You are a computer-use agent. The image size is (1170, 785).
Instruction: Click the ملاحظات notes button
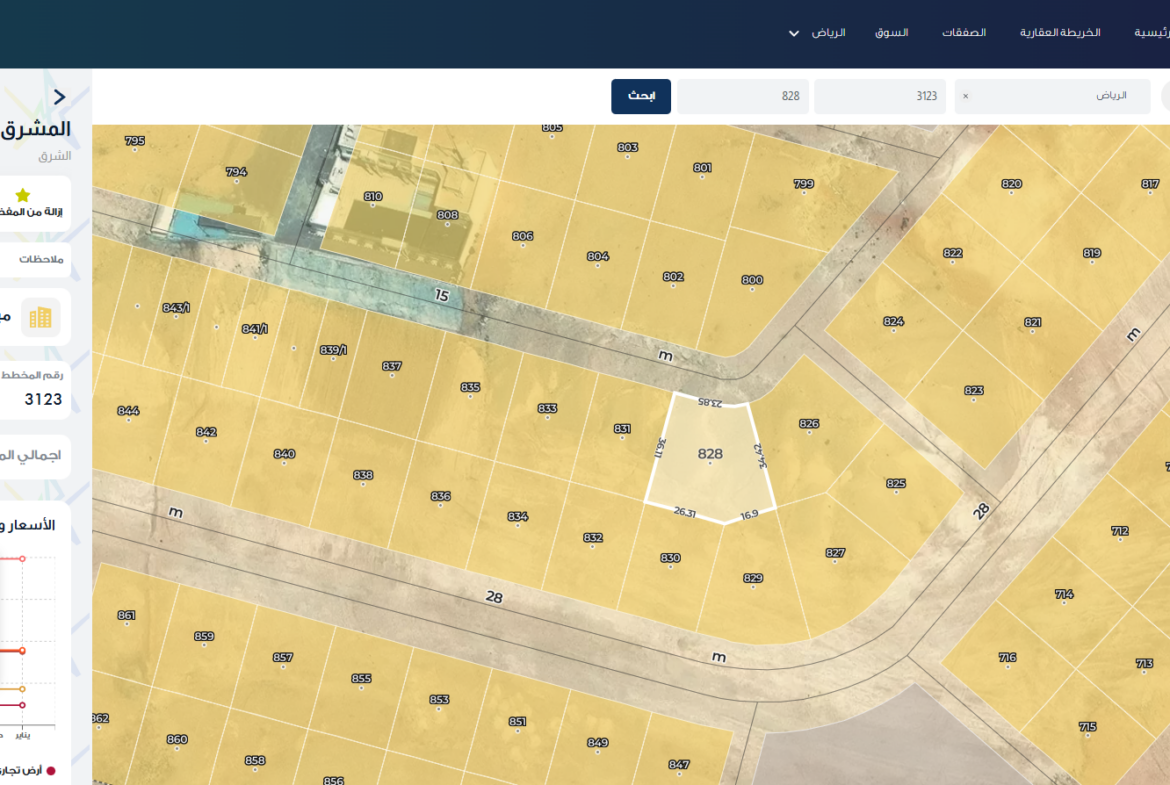tap(41, 259)
